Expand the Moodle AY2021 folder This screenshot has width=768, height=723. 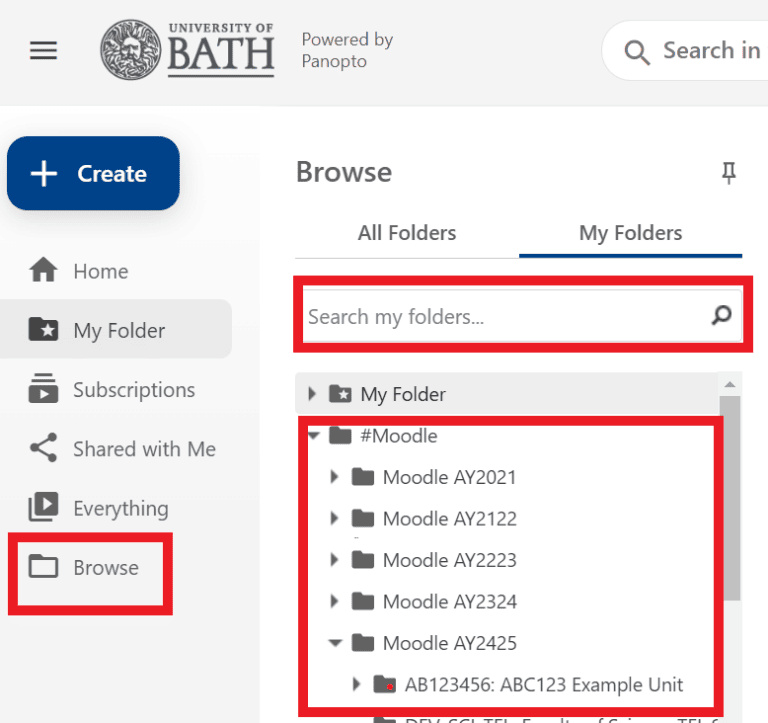tap(336, 477)
